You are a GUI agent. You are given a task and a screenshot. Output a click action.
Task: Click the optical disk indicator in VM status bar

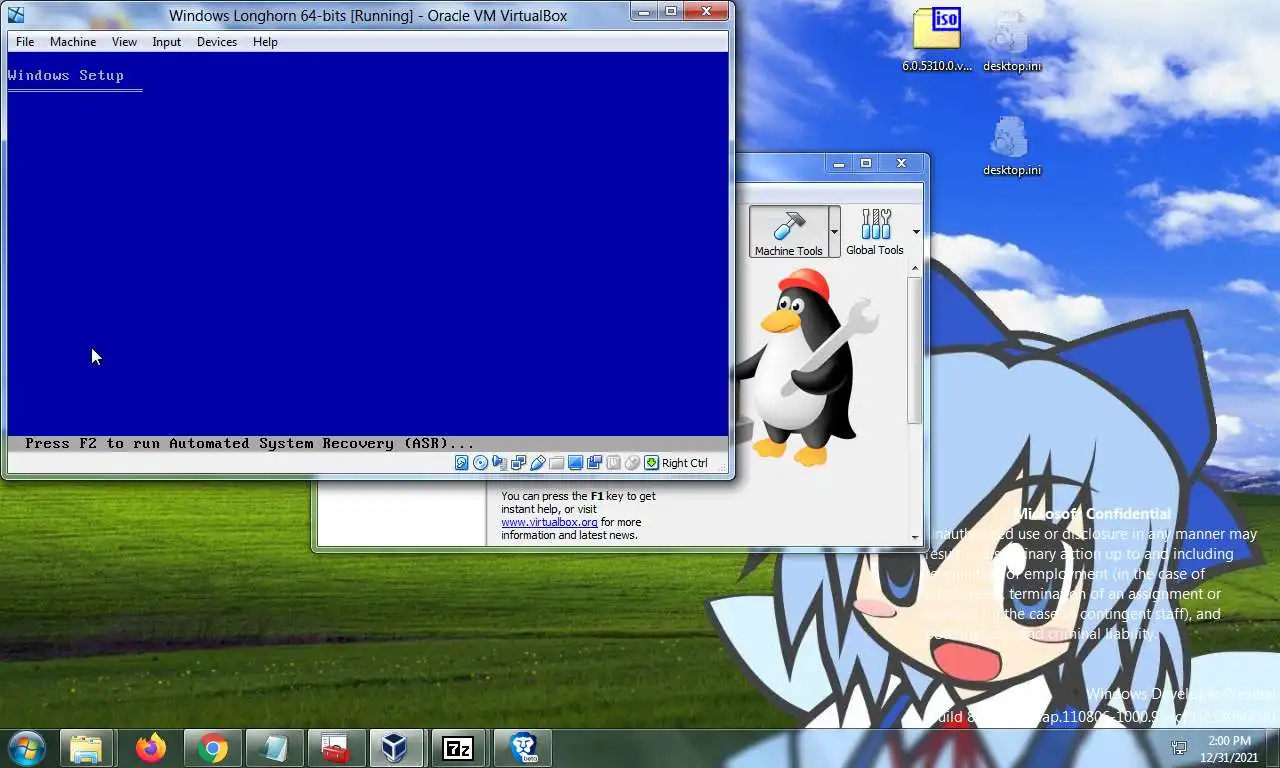[480, 463]
